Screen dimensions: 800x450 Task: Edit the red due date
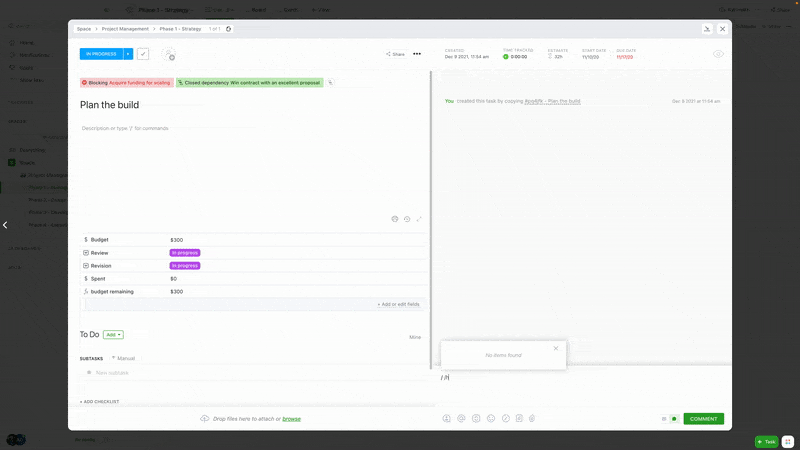tap(624, 57)
